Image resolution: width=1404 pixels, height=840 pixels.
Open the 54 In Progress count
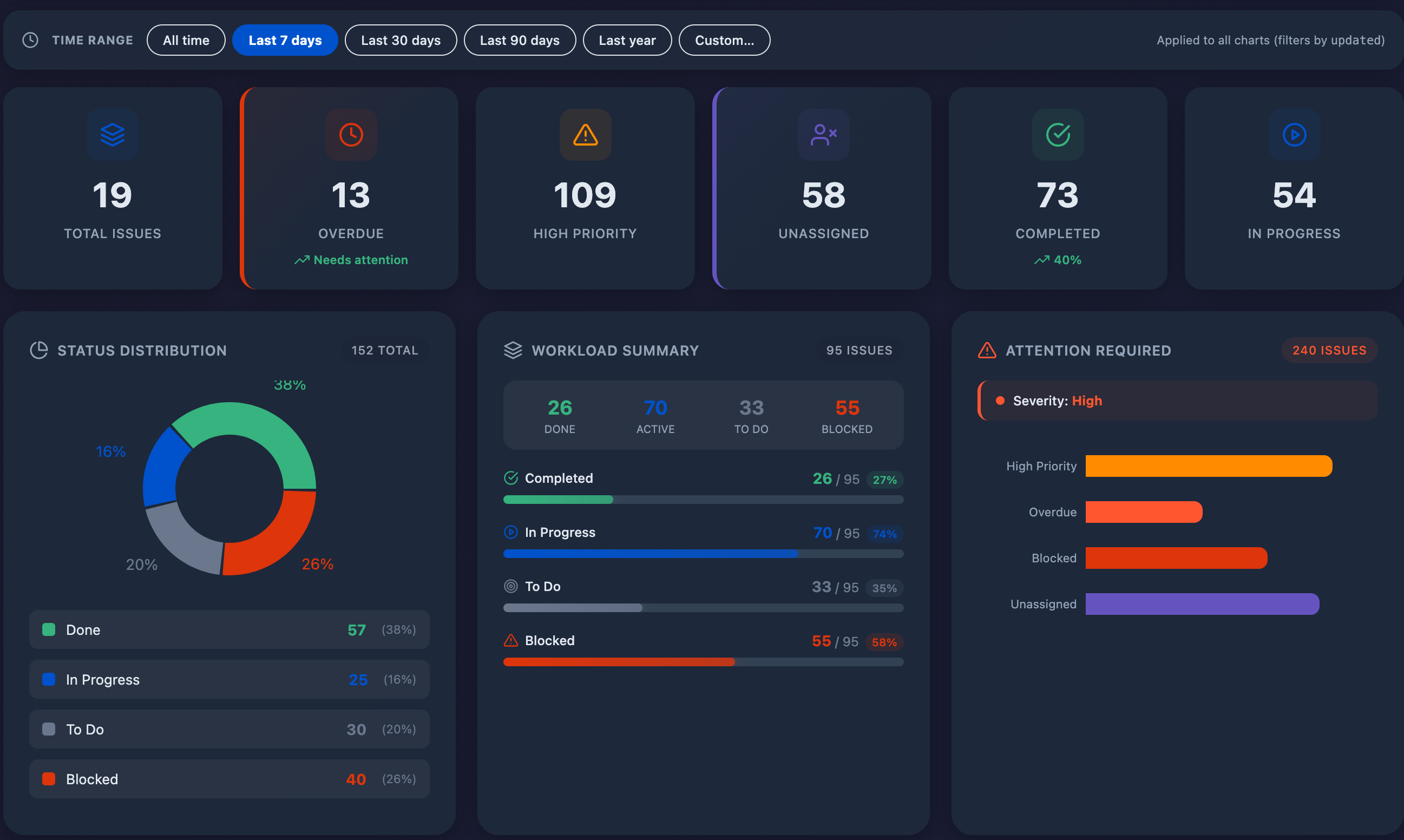pos(1294,195)
